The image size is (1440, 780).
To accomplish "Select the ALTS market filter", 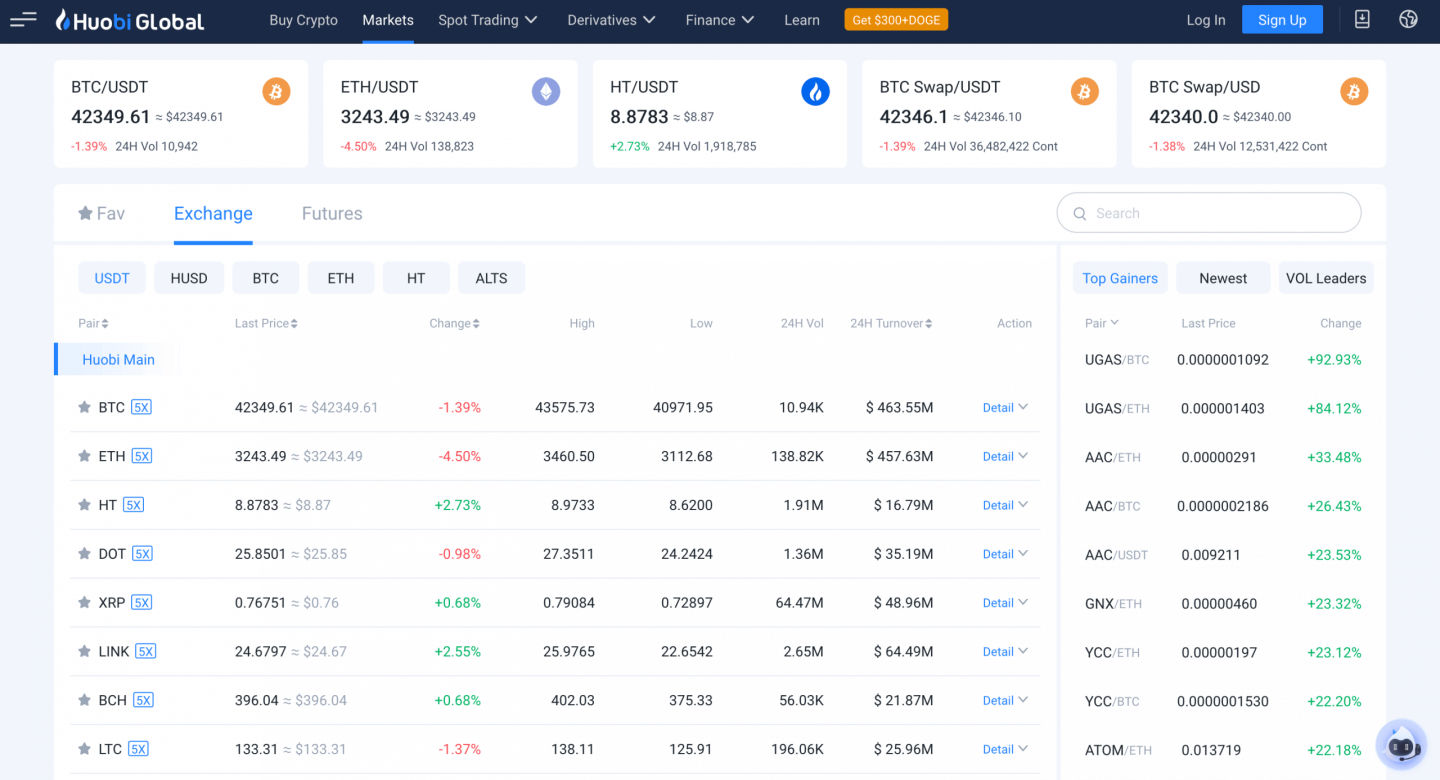I will tap(491, 278).
